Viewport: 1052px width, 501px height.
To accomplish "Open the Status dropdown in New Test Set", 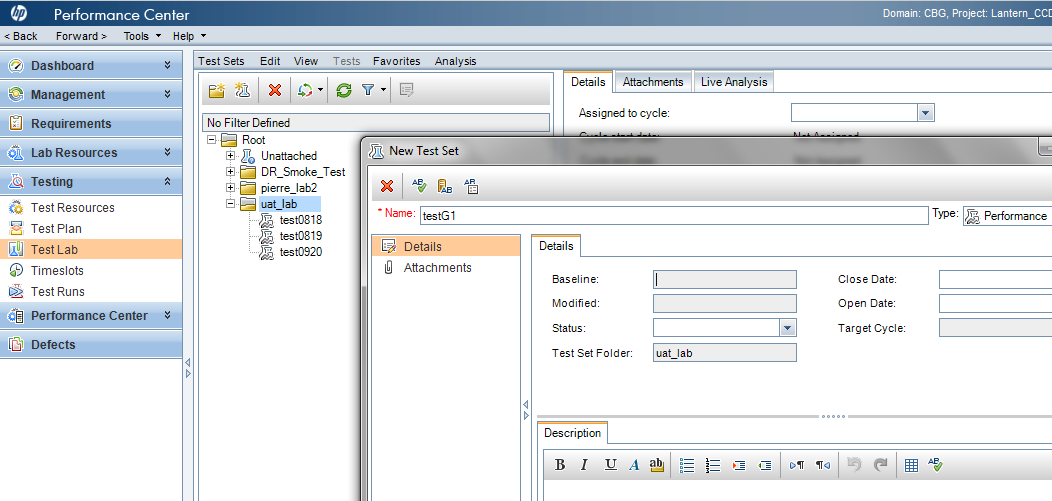I will click(788, 327).
